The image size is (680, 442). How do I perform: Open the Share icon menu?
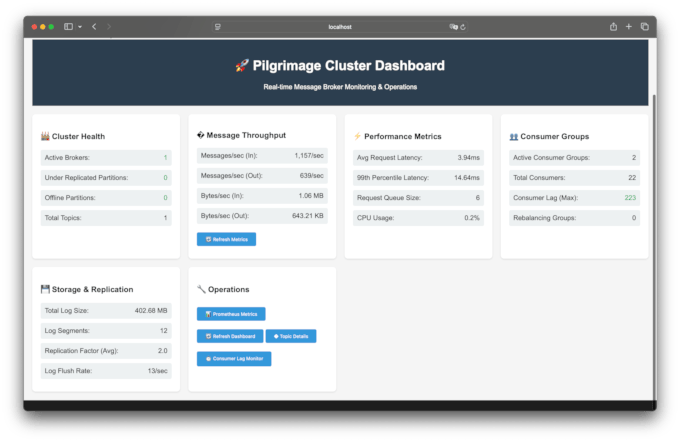(612, 27)
